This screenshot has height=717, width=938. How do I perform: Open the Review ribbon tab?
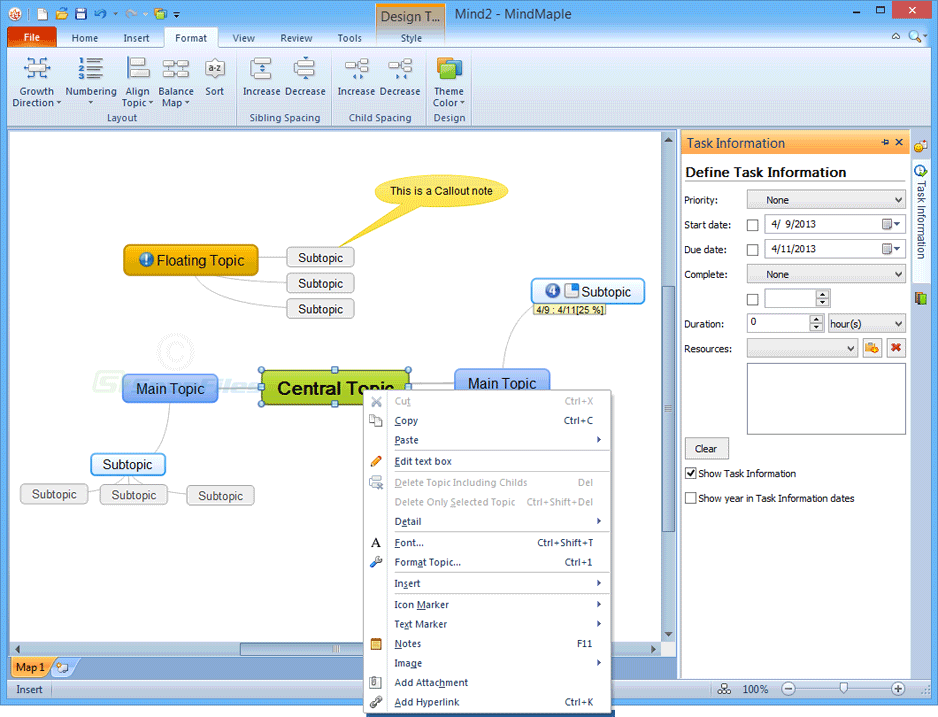pyautogui.click(x=296, y=38)
